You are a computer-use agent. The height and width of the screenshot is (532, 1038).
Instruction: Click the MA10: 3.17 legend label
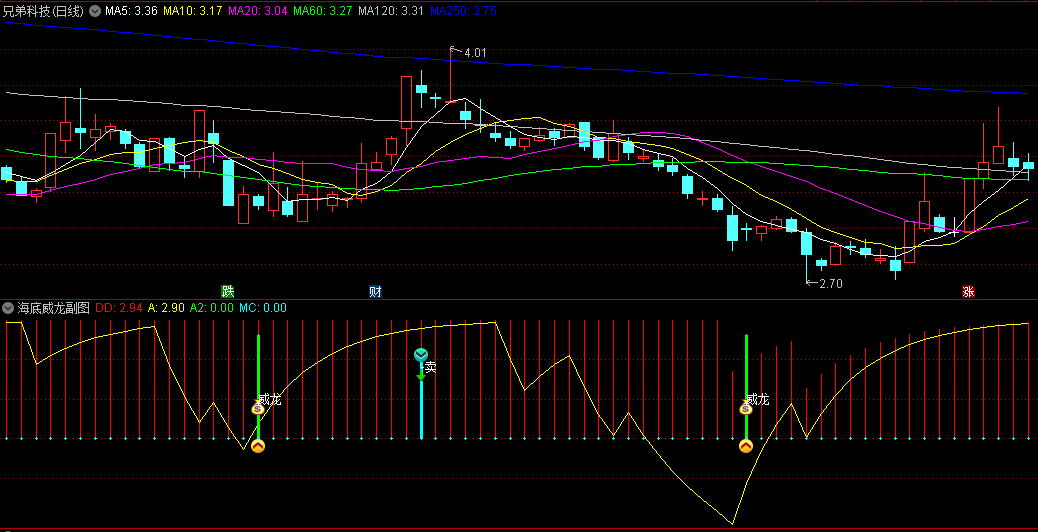click(x=193, y=11)
